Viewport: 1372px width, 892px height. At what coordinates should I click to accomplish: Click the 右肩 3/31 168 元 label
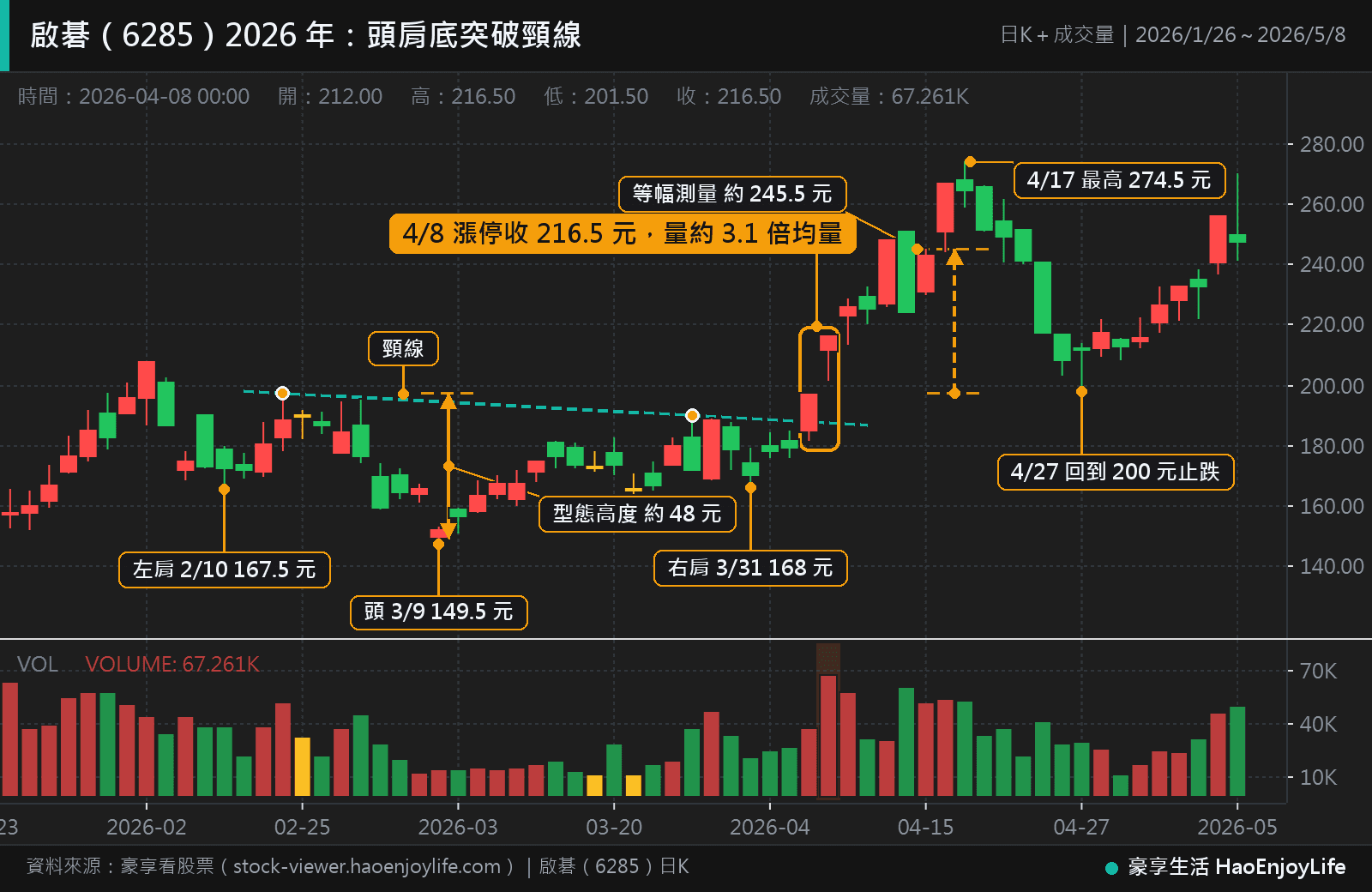point(750,568)
